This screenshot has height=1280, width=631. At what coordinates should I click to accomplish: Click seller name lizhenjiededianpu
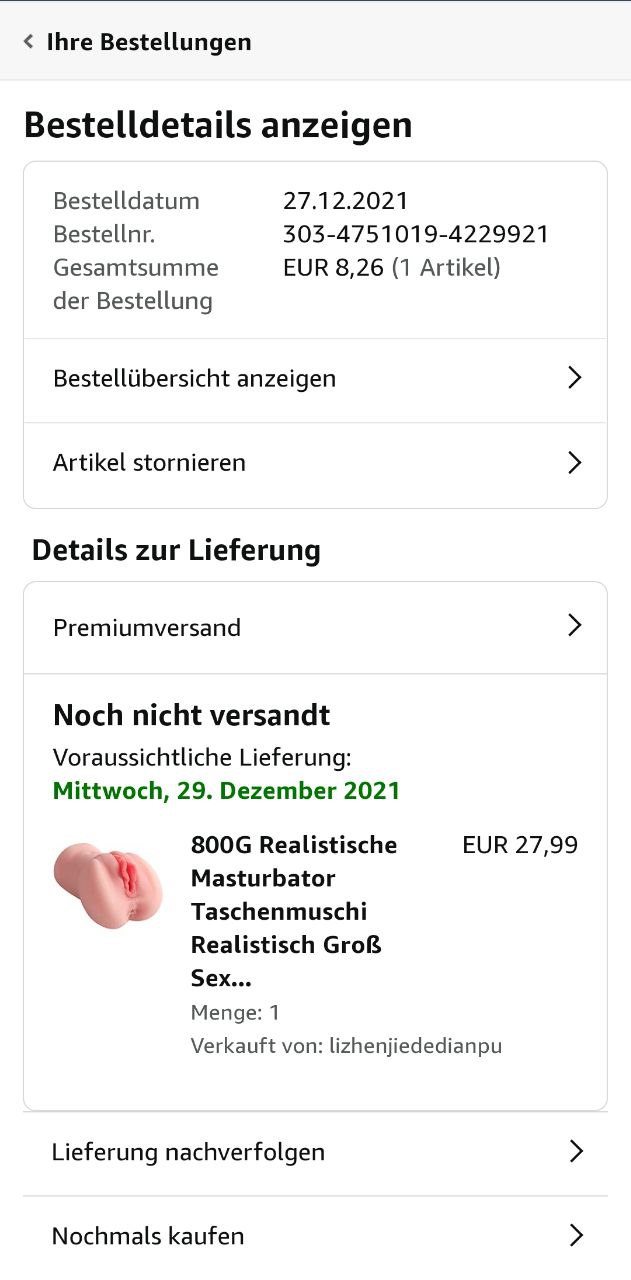pos(415,1046)
